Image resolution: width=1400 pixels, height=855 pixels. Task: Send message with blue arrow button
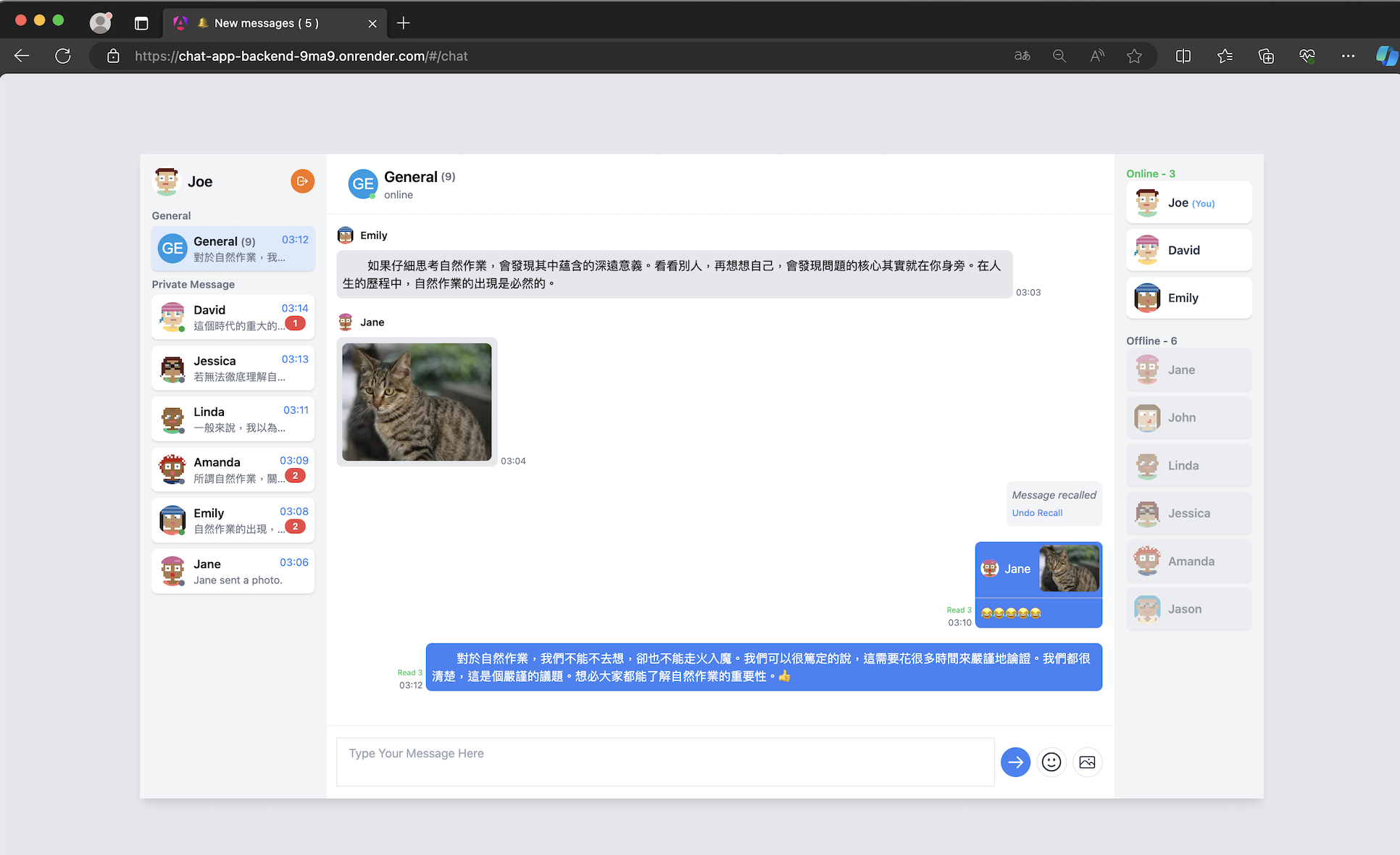coord(1015,762)
